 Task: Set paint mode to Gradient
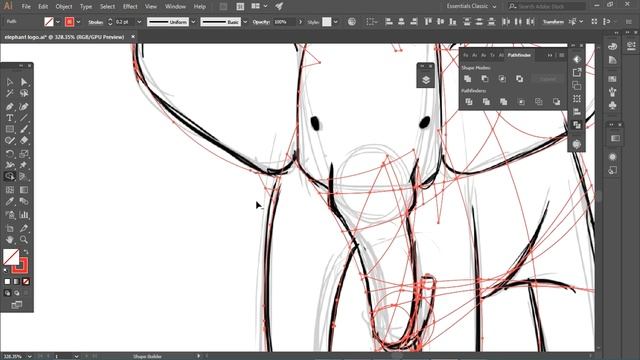(x=16, y=282)
